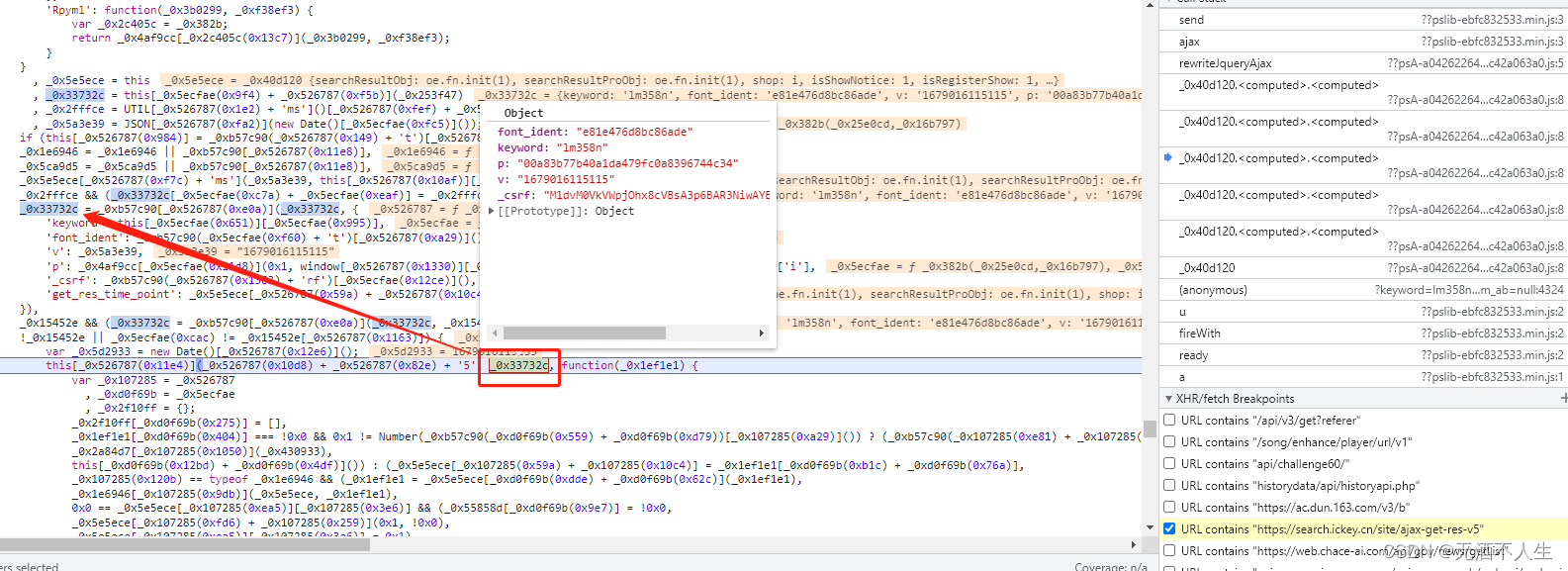Screen dimensions: 1568x571
Task: Click the p property value in tooltip
Action: point(627,163)
